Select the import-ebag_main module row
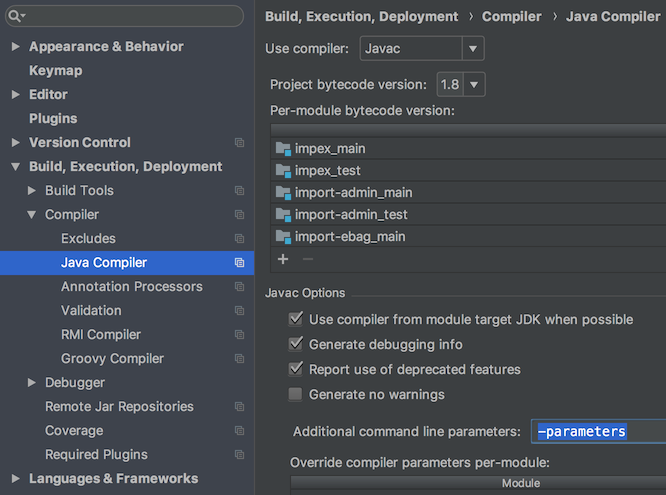666x495 pixels. pyautogui.click(x=350, y=237)
